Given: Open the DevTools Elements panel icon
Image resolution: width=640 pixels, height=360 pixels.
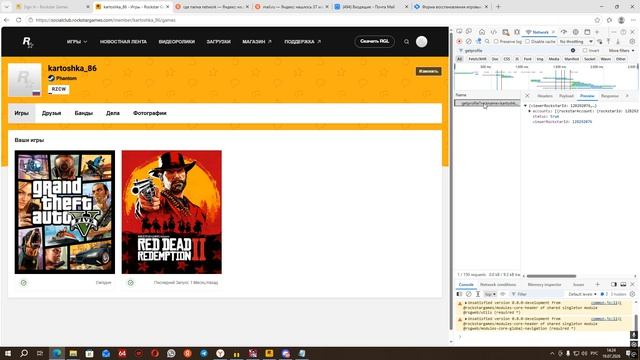Looking at the screenshot, I should [493, 32].
